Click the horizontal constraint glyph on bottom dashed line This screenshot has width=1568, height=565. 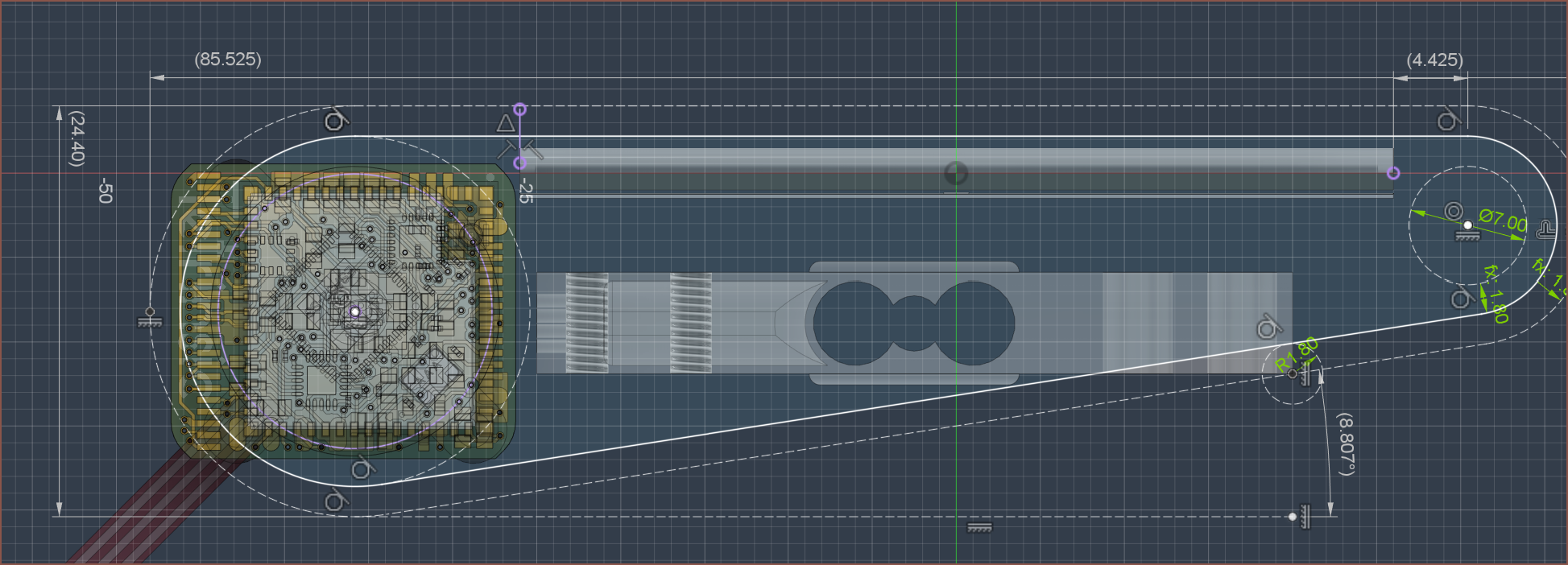[979, 527]
